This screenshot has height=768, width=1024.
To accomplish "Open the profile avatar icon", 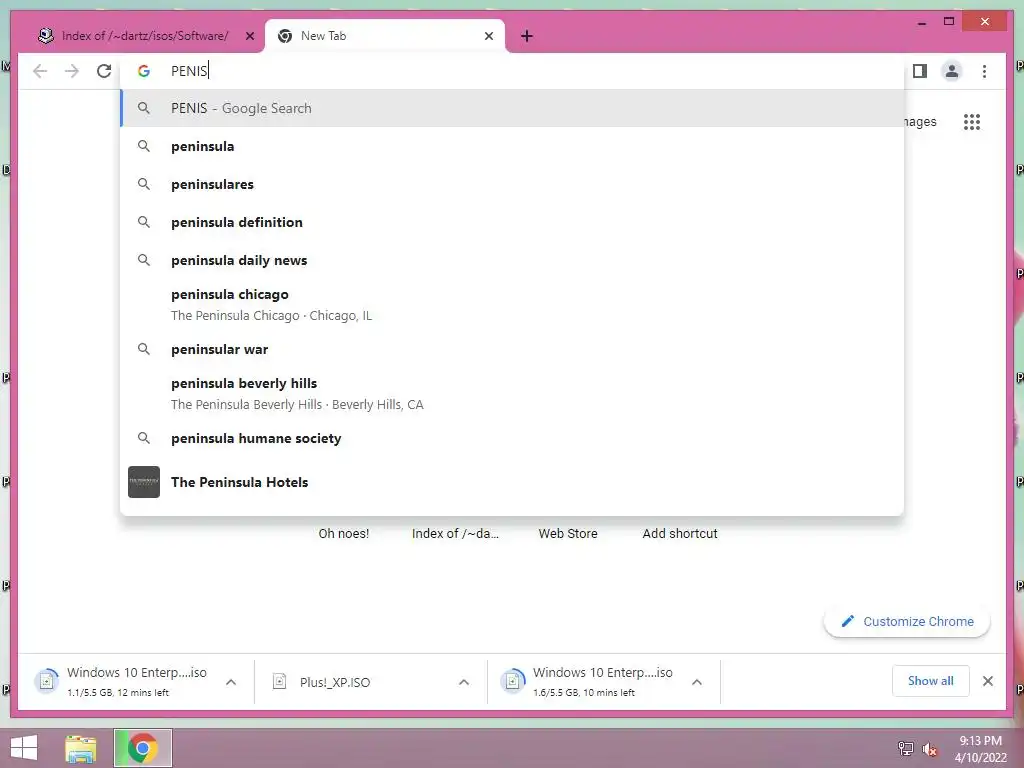I will 952,71.
